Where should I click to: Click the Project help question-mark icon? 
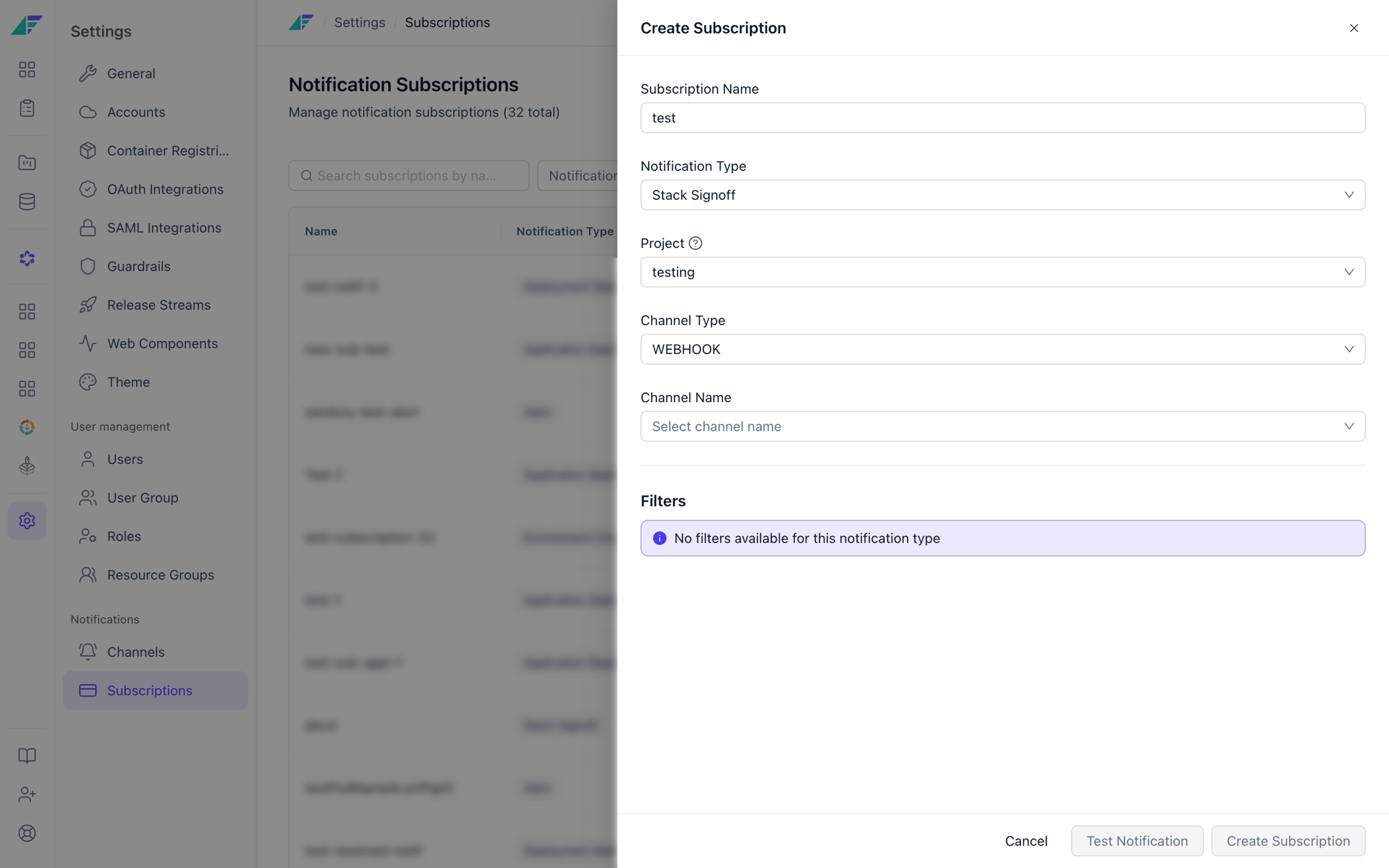pyautogui.click(x=695, y=243)
